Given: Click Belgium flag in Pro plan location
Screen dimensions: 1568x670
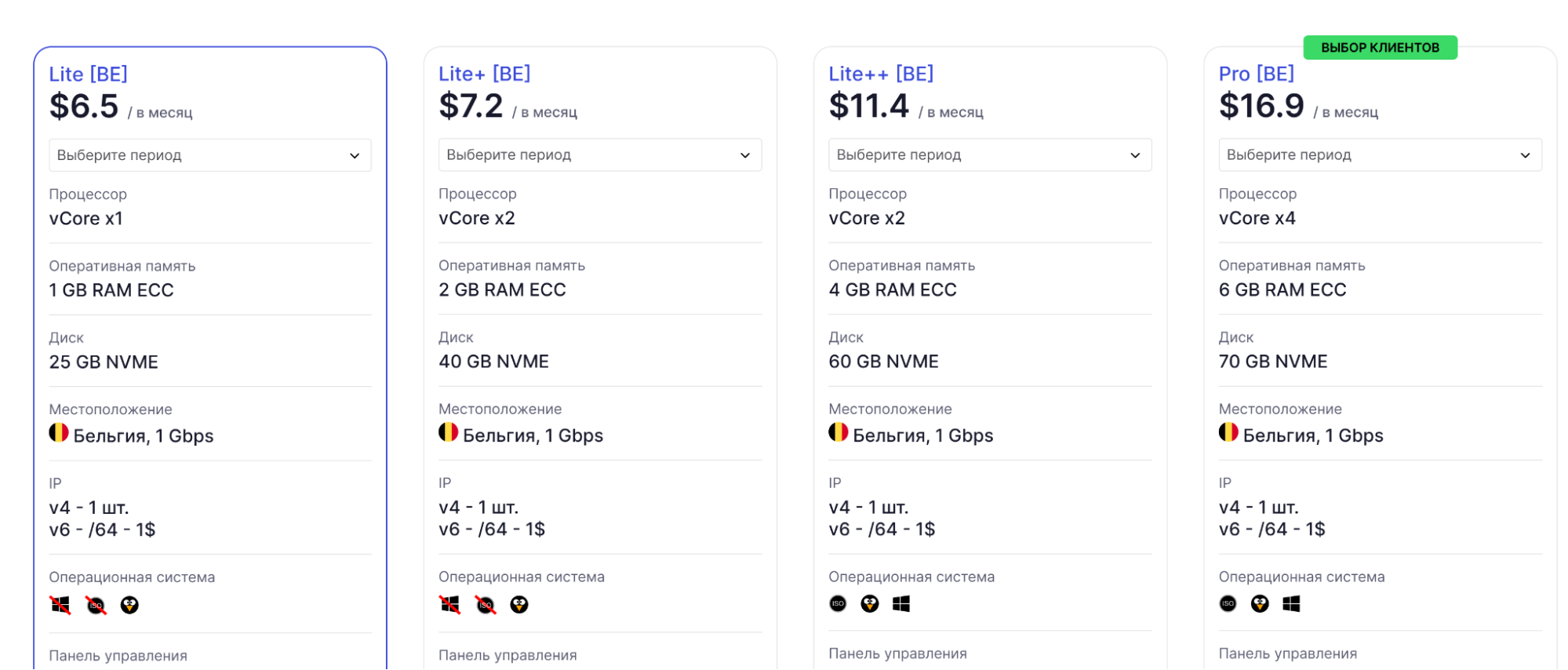Looking at the screenshot, I should tap(1228, 432).
